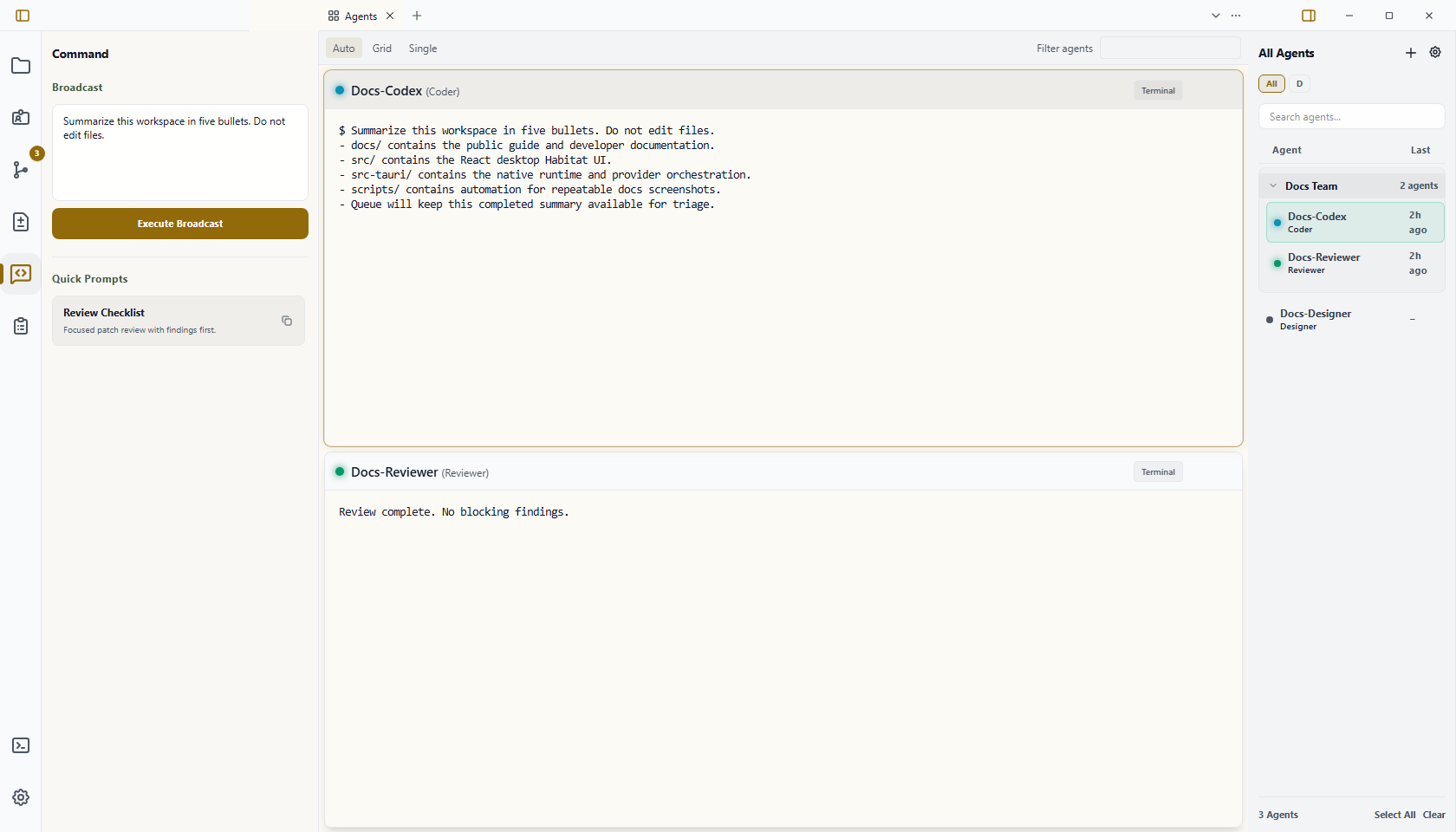Image resolution: width=1456 pixels, height=832 pixels.
Task: Close the Agents tab
Action: [x=390, y=16]
